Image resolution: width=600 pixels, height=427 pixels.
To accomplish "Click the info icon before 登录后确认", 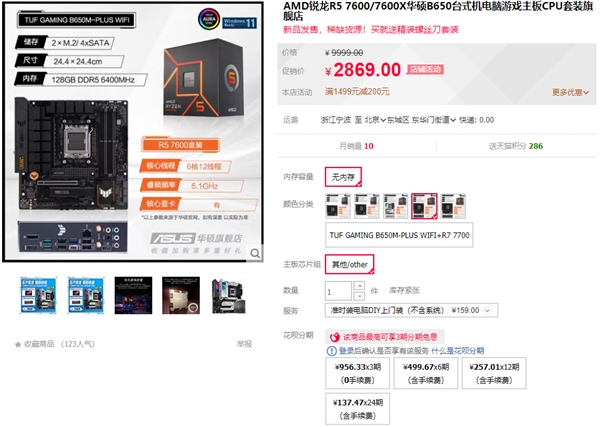I will point(331,351).
